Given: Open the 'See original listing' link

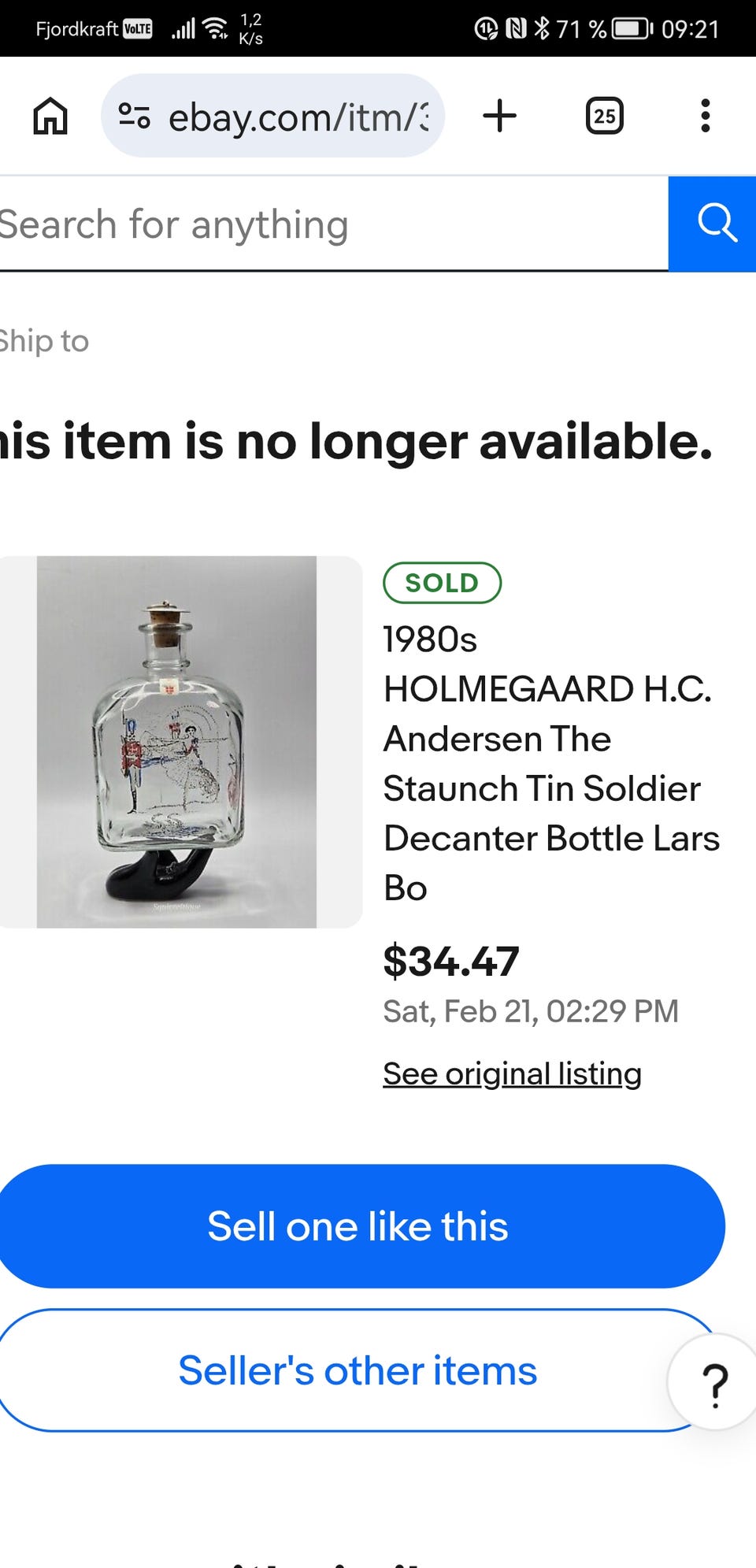Looking at the screenshot, I should (x=512, y=1073).
